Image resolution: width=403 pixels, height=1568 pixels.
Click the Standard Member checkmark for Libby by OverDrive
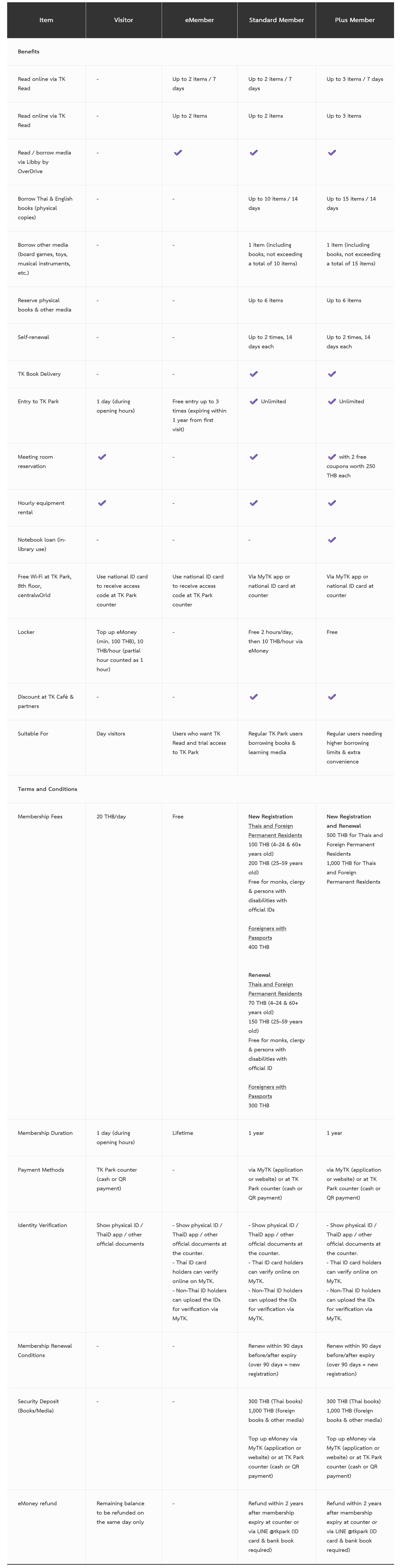coord(254,153)
